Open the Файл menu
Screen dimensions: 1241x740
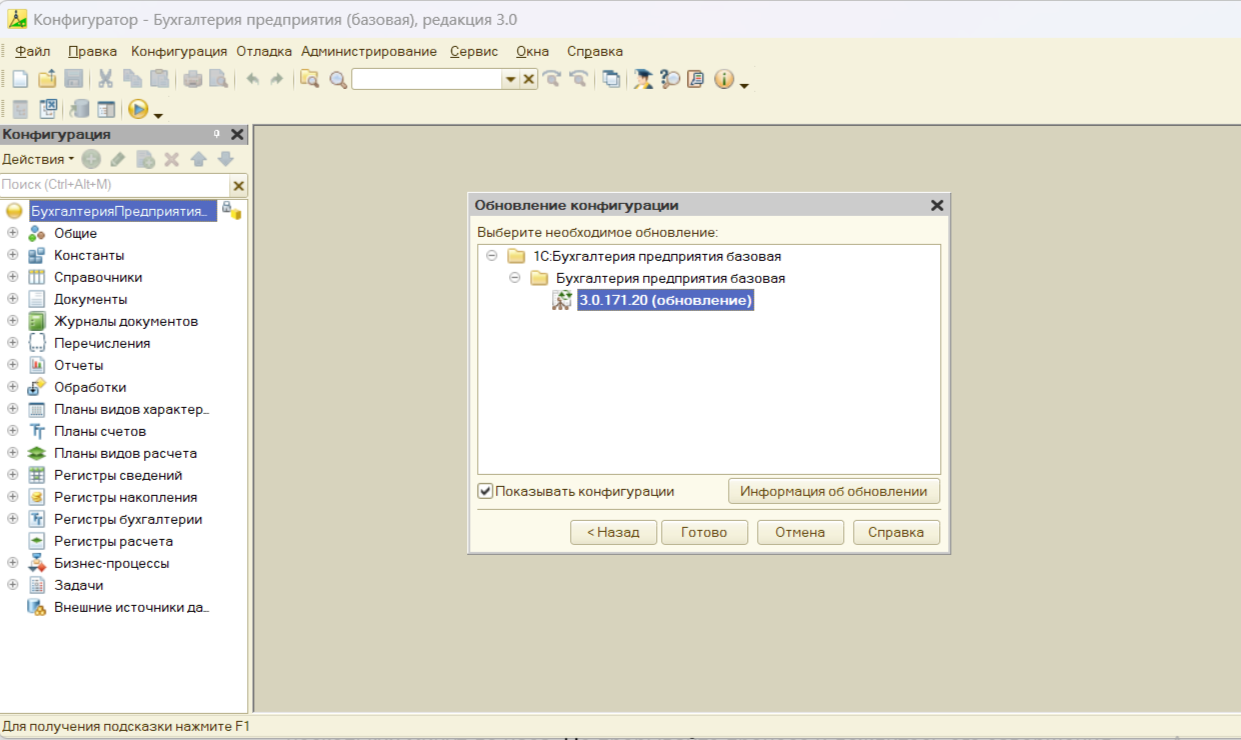coord(33,51)
